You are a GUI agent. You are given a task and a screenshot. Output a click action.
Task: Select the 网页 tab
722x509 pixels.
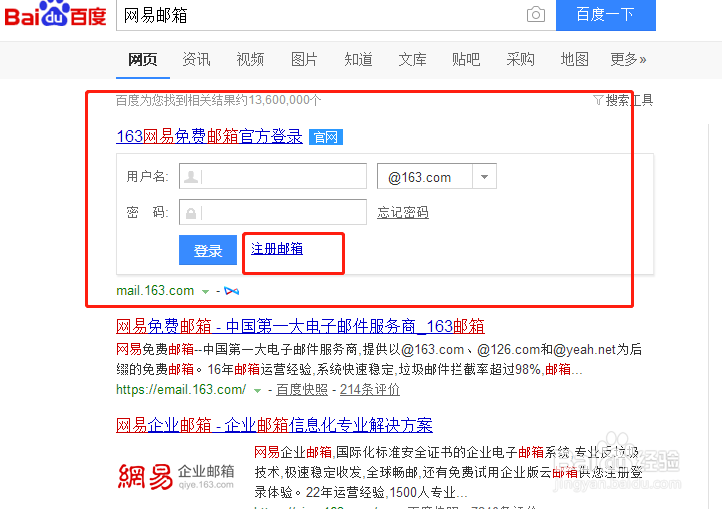pos(143,59)
